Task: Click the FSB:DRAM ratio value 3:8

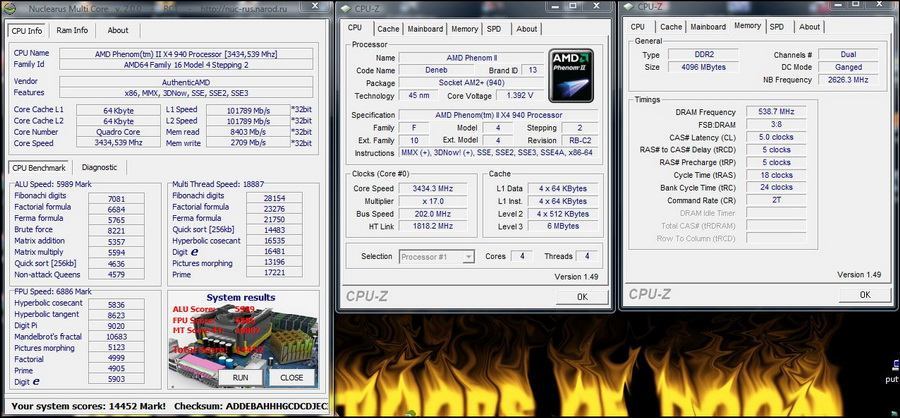Action: click(x=776, y=125)
